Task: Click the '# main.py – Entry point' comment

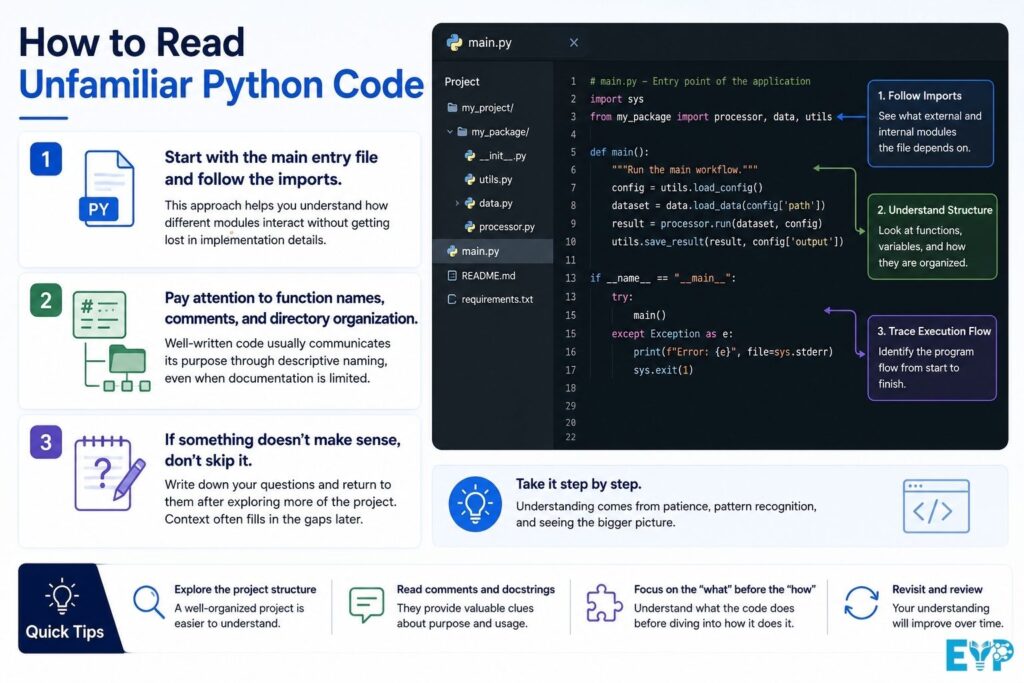Action: pyautogui.click(x=700, y=82)
